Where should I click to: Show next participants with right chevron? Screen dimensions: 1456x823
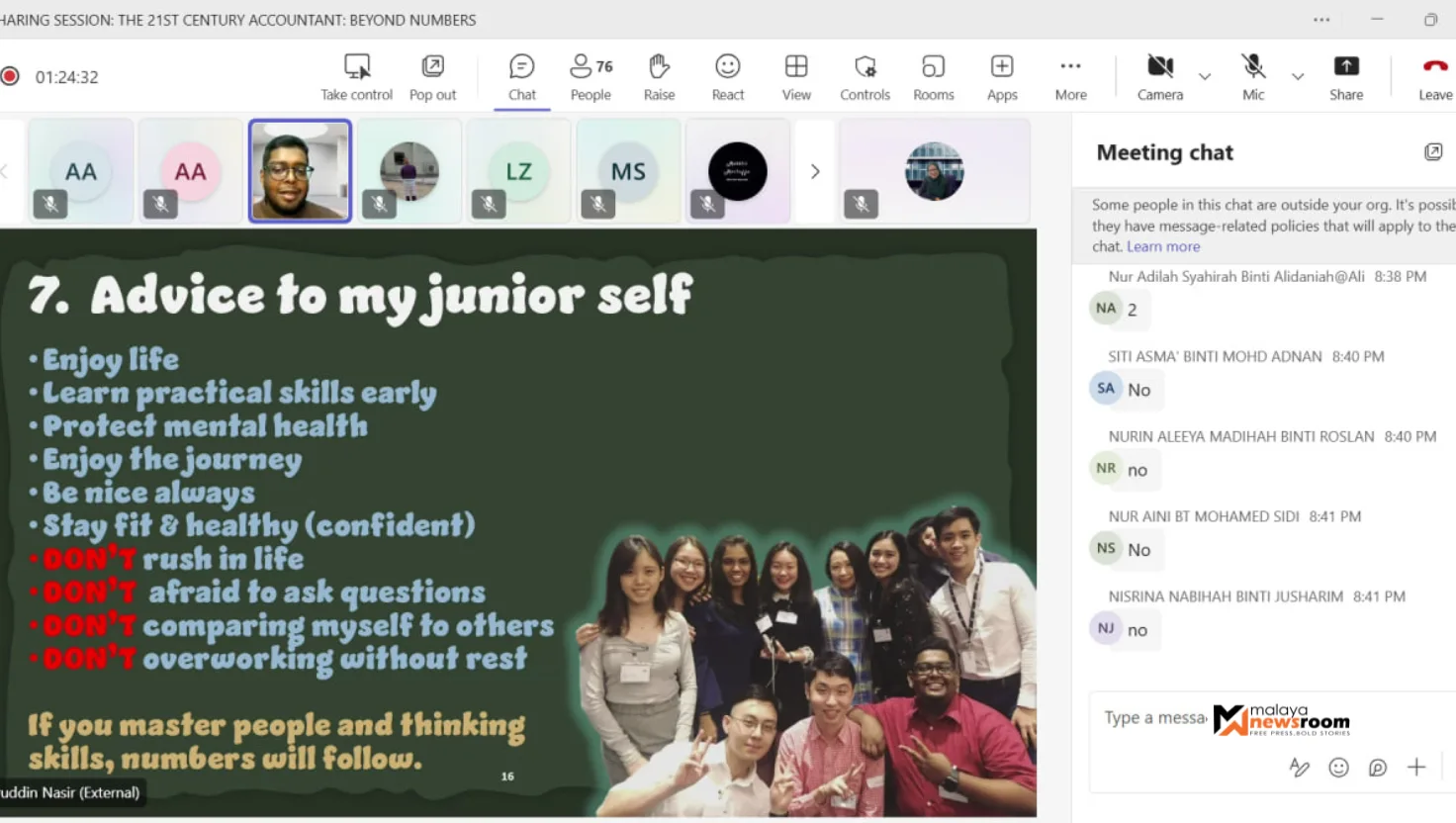(x=815, y=171)
